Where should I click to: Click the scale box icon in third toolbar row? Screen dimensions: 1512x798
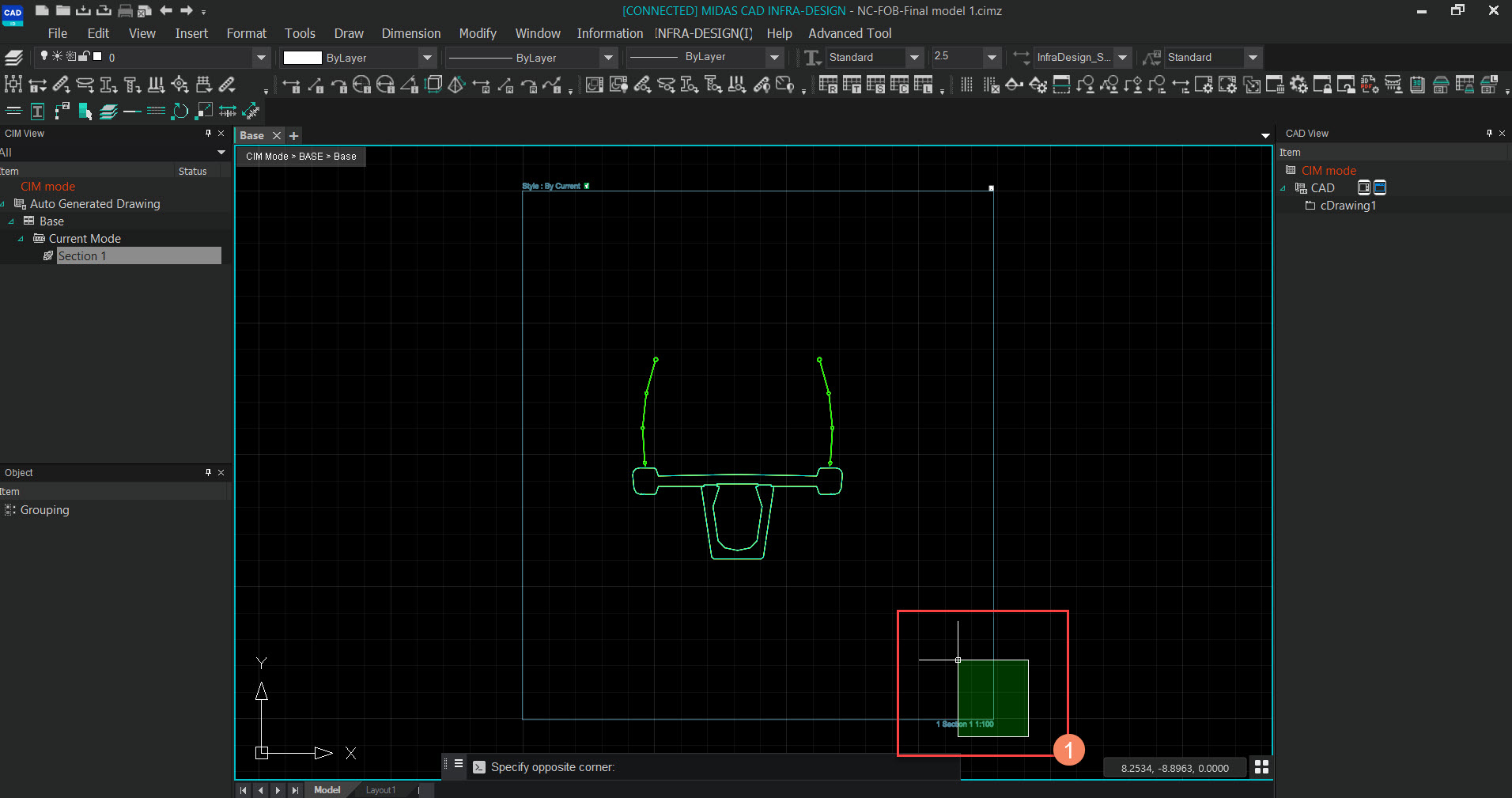(x=204, y=111)
